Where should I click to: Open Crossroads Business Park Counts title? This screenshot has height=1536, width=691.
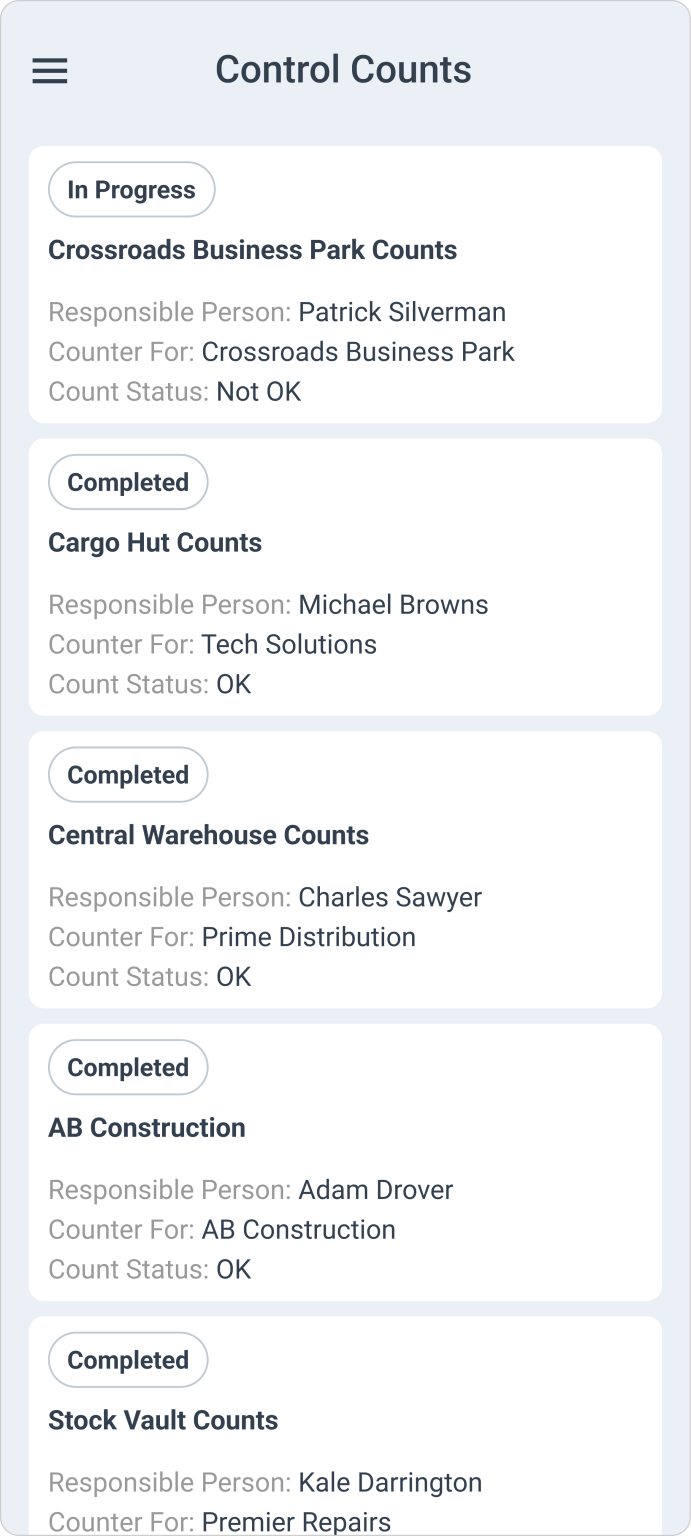click(252, 250)
